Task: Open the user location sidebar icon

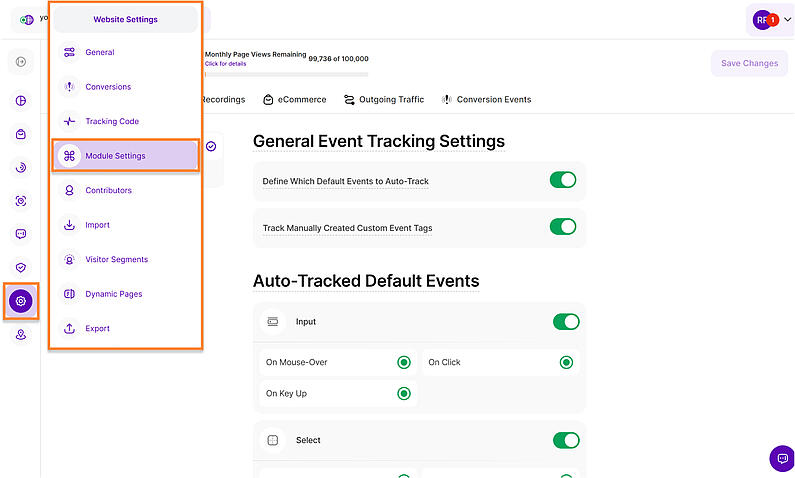Action: [x=21, y=335]
